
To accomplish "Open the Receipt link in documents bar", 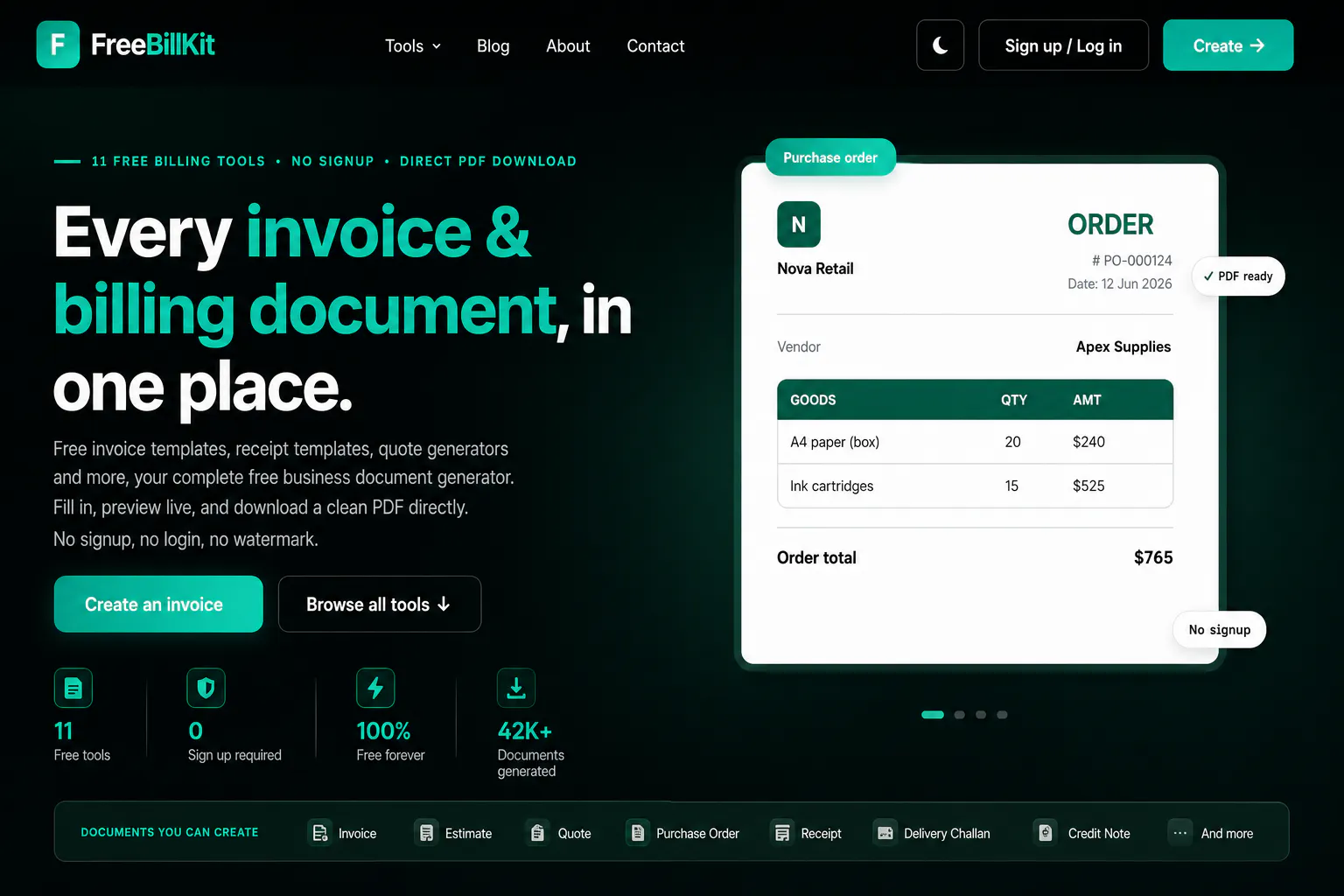I will coord(821,834).
